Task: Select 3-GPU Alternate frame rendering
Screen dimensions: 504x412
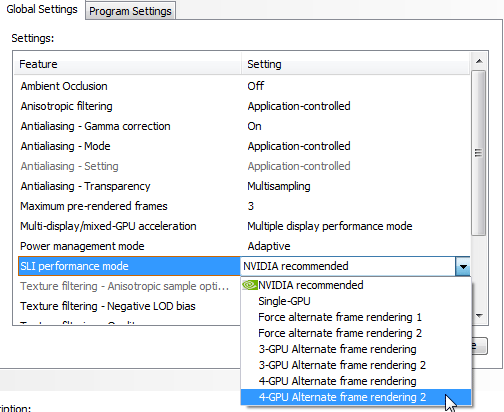Action: pos(356,349)
